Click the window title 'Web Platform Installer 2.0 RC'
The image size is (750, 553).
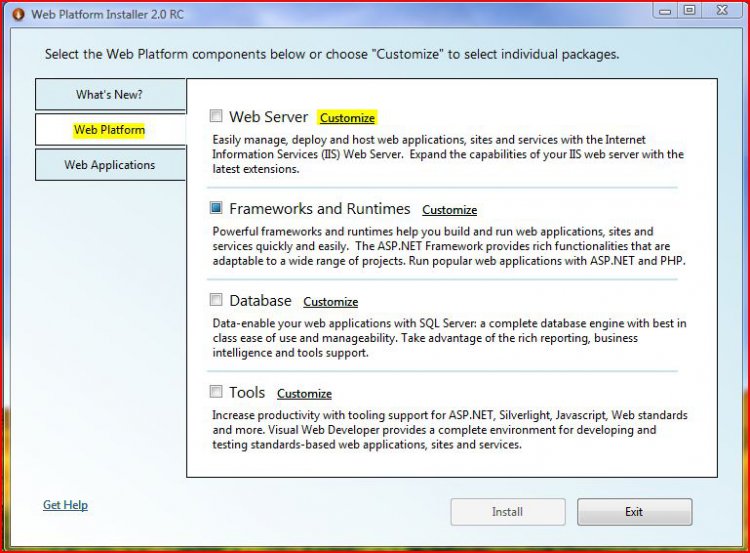[107, 14]
